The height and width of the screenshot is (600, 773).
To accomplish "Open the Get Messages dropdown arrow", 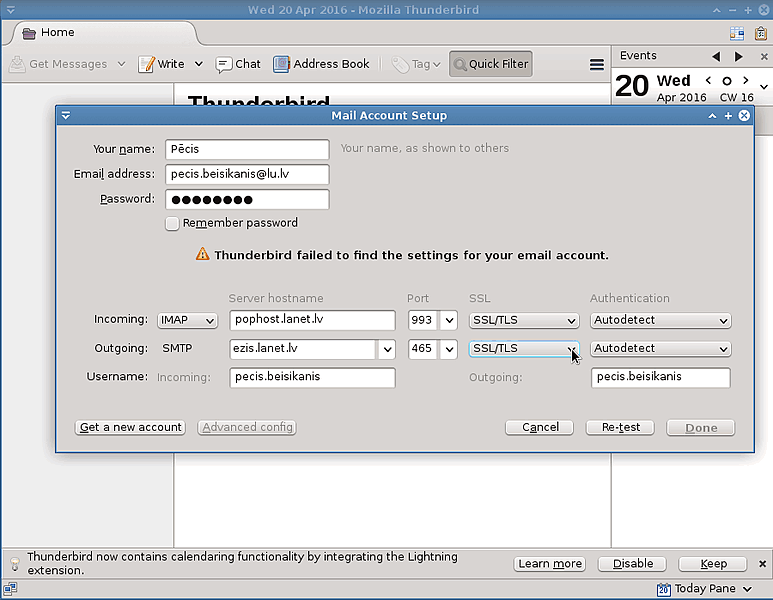I will tap(121, 64).
